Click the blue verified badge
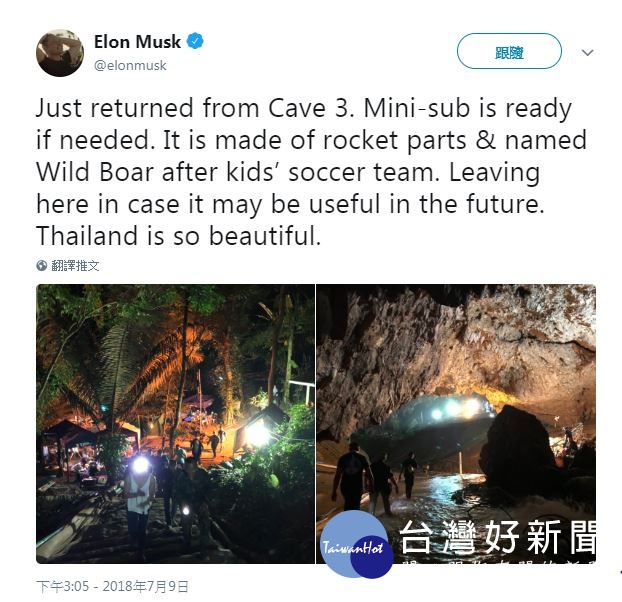622x602 pixels. [195, 41]
